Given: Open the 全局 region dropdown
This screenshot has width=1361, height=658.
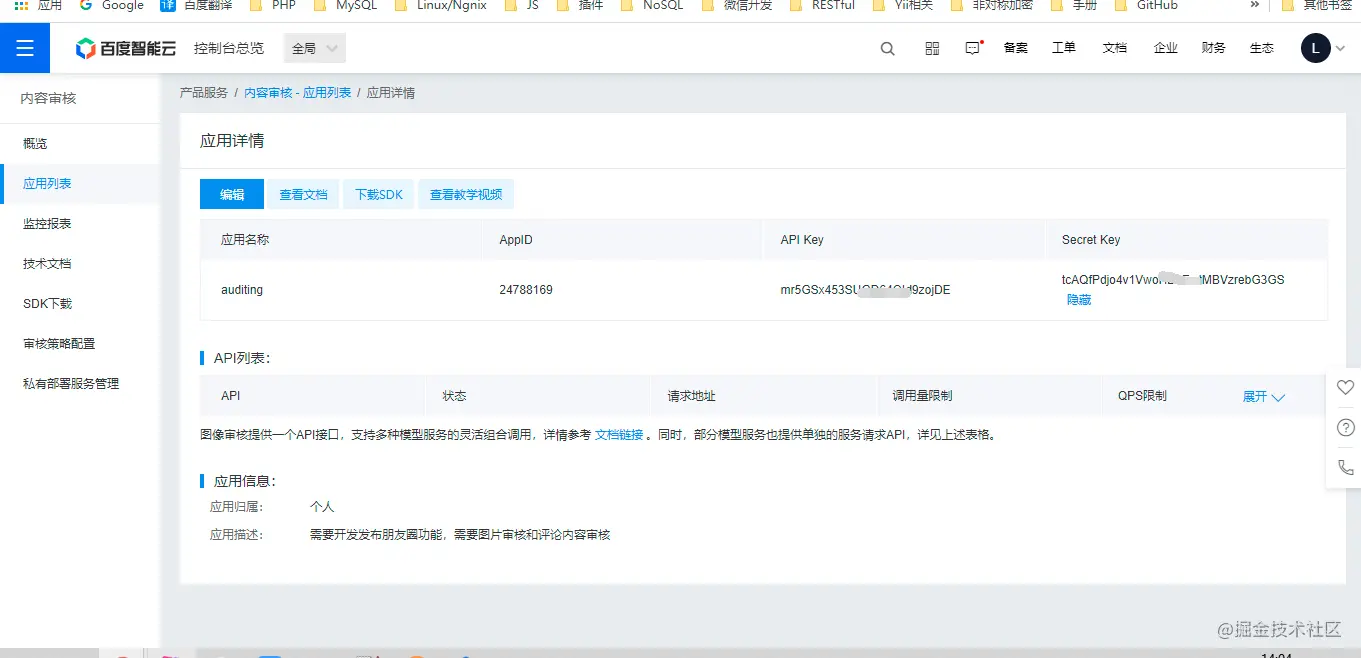Looking at the screenshot, I should 315,48.
